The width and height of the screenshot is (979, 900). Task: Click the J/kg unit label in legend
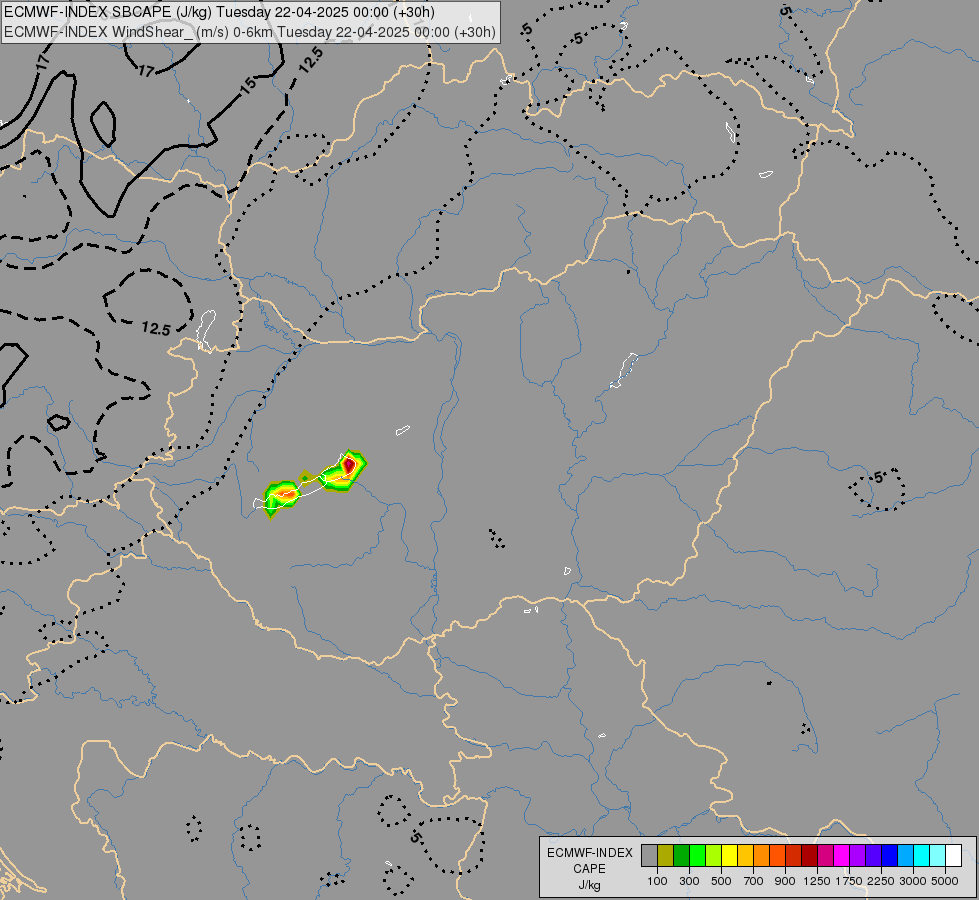tap(589, 886)
